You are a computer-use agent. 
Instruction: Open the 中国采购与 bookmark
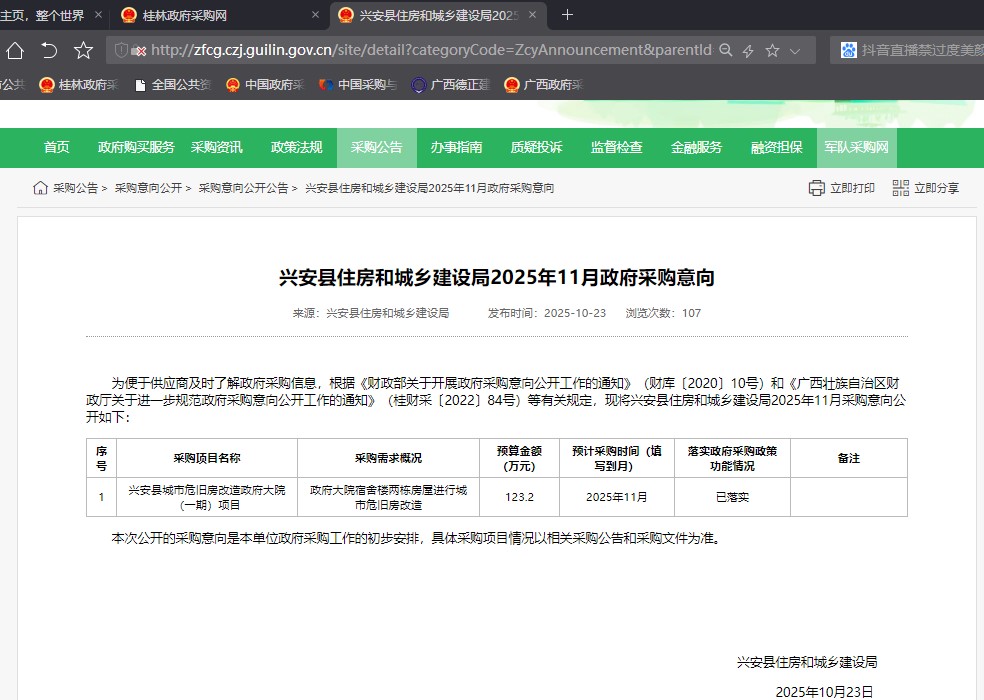[358, 85]
